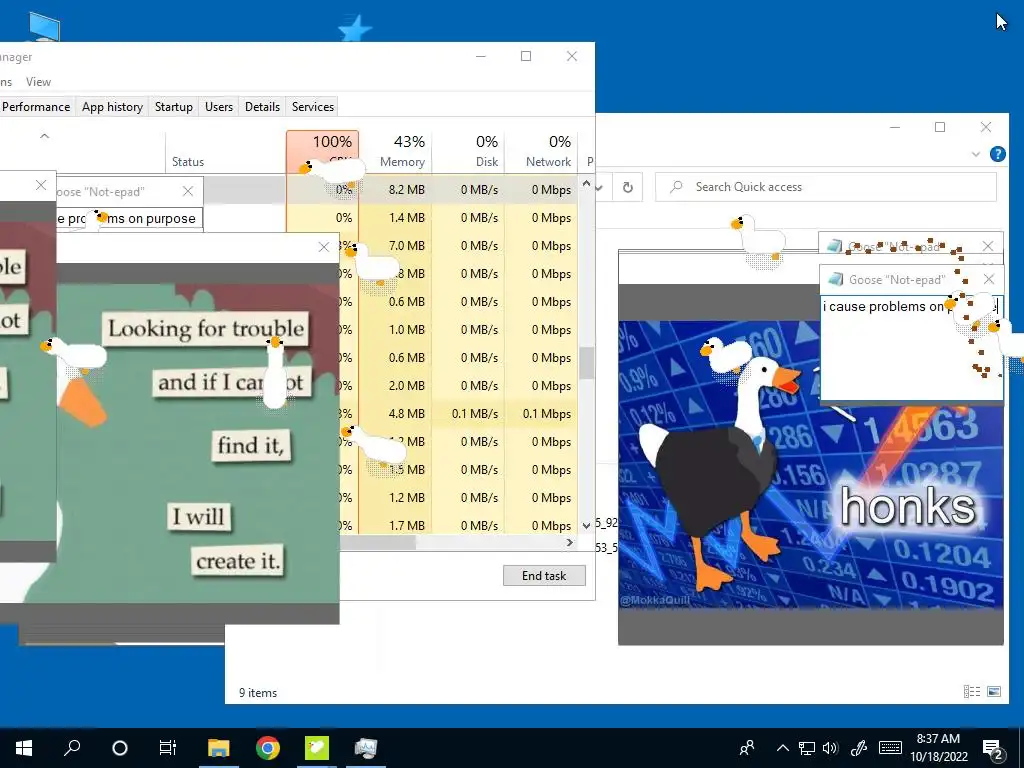1024x768 pixels.
Task: Click the refresh icon in File Explorer
Action: [x=628, y=187]
